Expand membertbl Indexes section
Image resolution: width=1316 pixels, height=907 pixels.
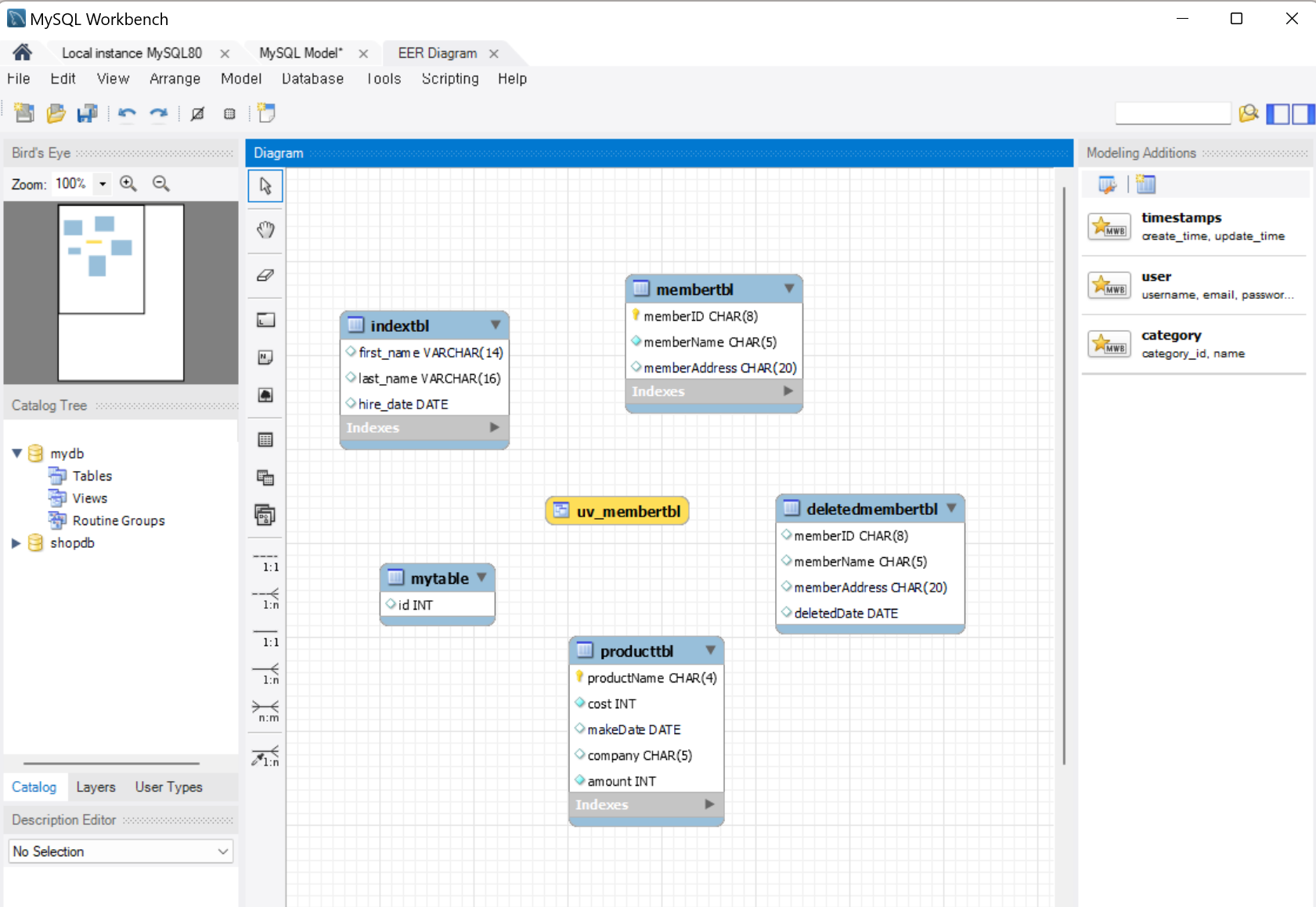click(788, 391)
